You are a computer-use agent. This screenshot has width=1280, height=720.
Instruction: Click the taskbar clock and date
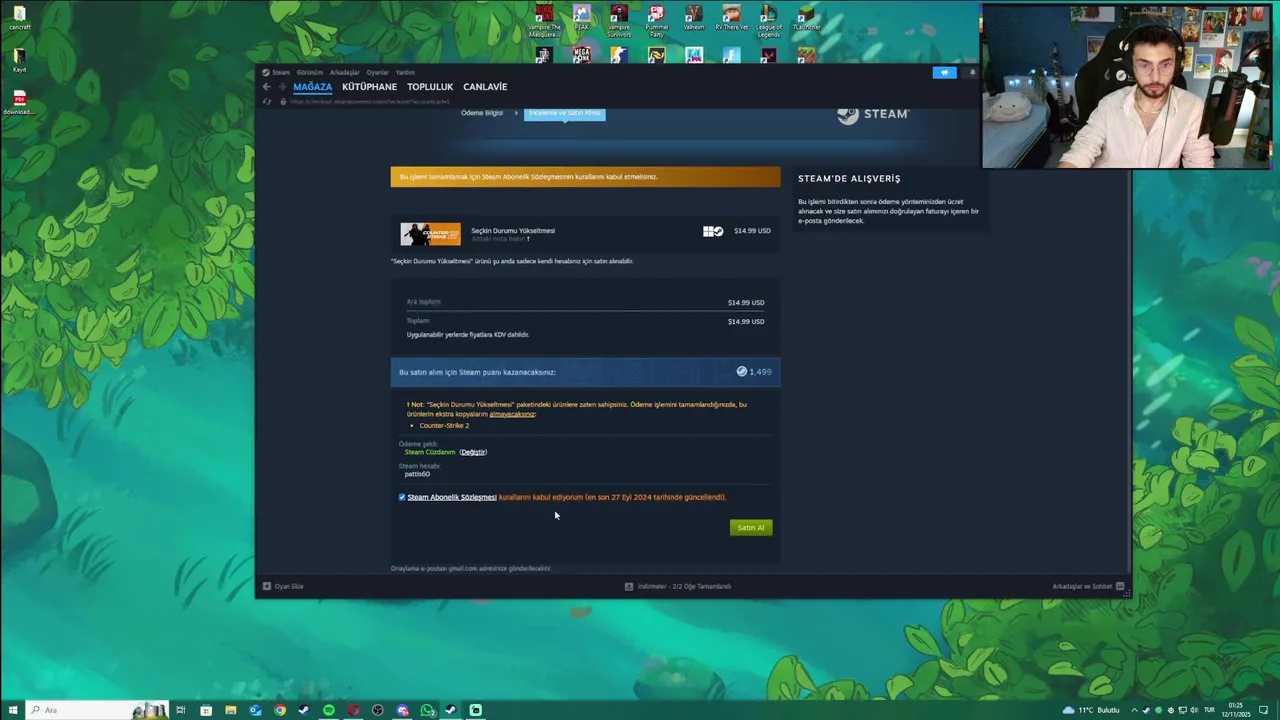click(1238, 710)
